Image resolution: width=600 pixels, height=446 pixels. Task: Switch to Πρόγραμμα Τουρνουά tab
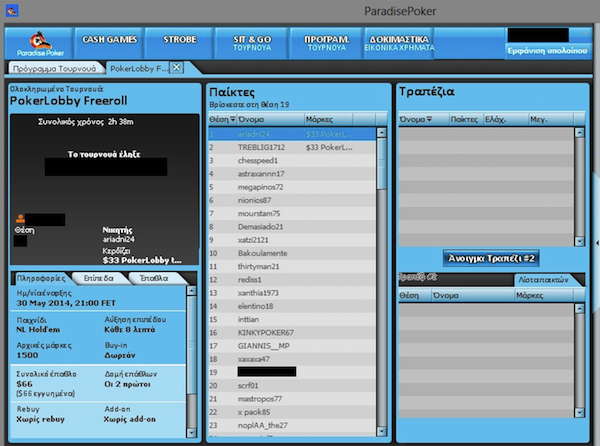(x=55, y=68)
